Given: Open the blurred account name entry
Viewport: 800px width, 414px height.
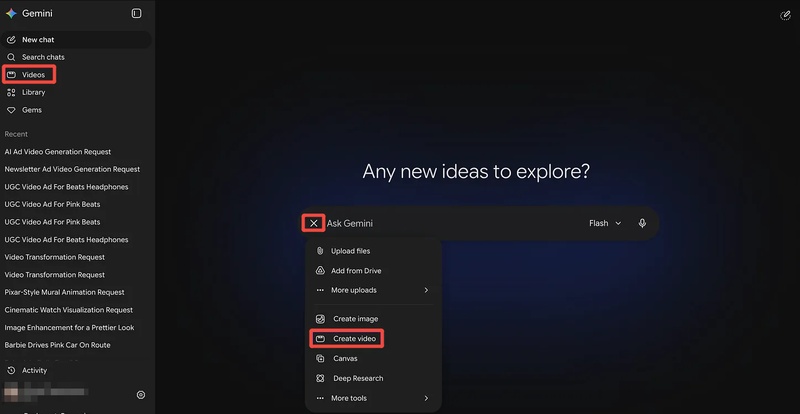Looking at the screenshot, I should (46, 393).
